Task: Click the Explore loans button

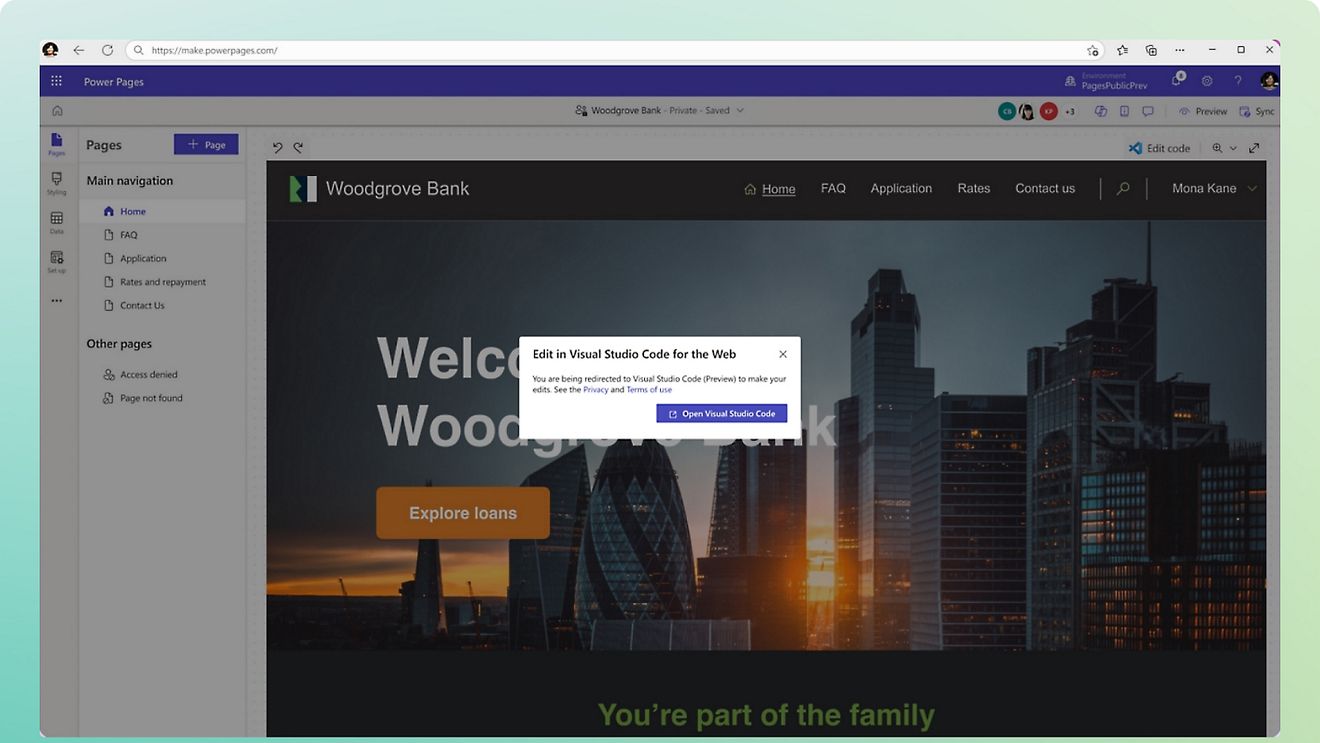Action: click(x=463, y=513)
